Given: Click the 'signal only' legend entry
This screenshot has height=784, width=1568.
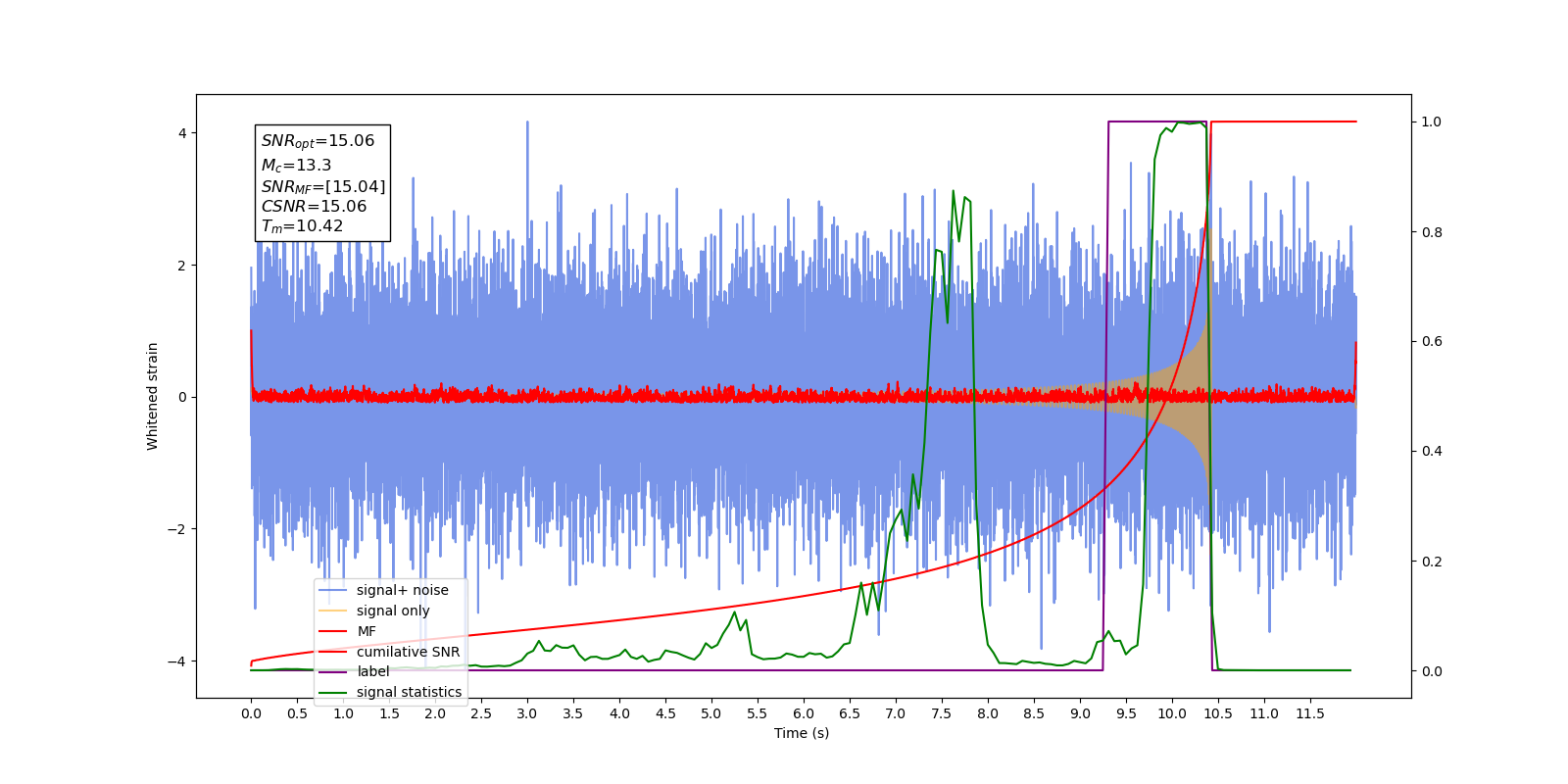Looking at the screenshot, I should [x=374, y=611].
